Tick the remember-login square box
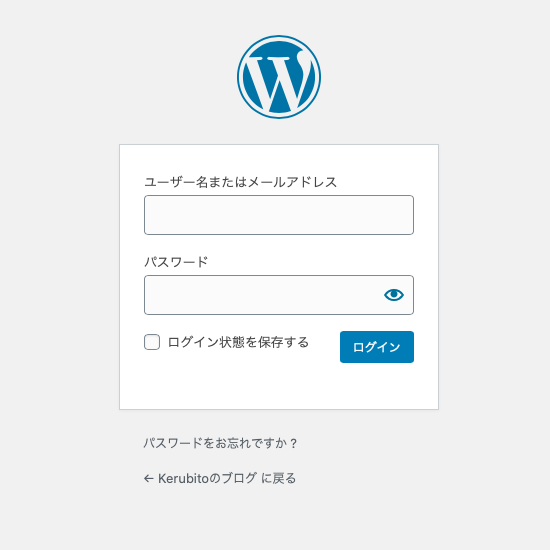The height and width of the screenshot is (550, 550). click(152, 342)
